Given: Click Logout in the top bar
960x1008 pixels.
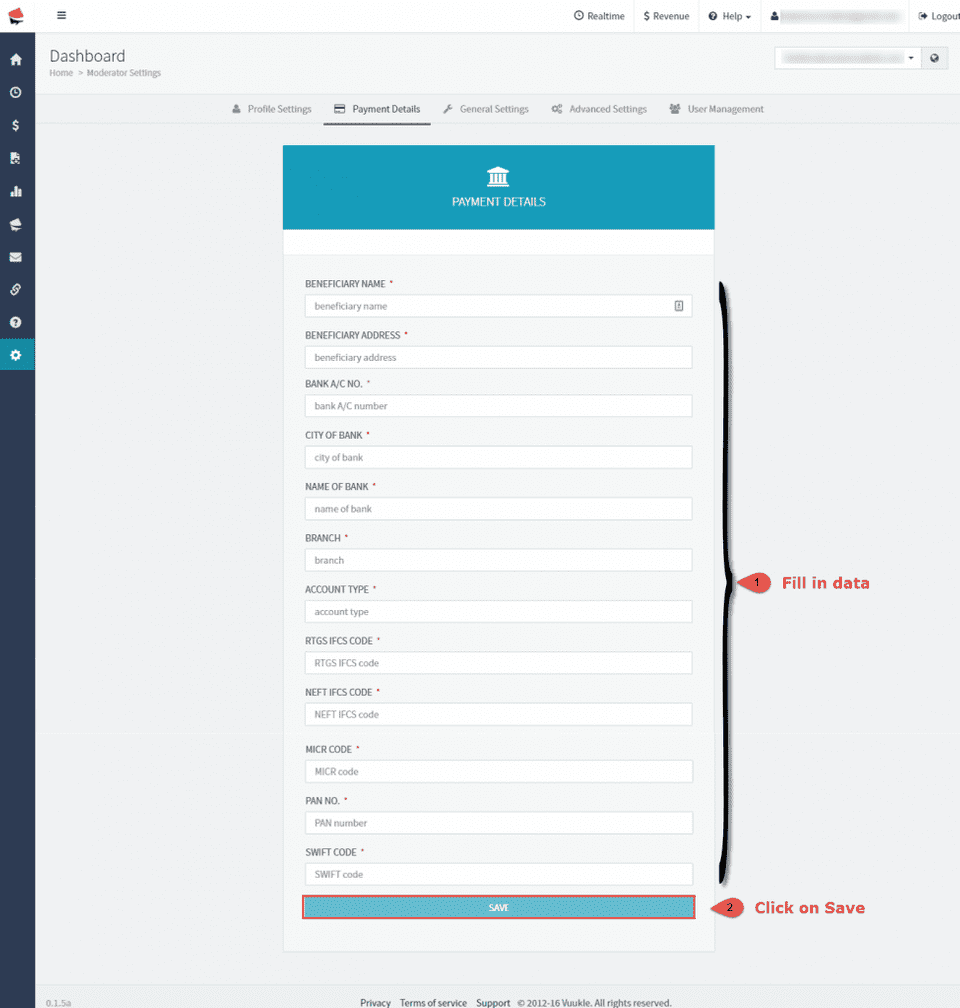Looking at the screenshot, I should [941, 15].
